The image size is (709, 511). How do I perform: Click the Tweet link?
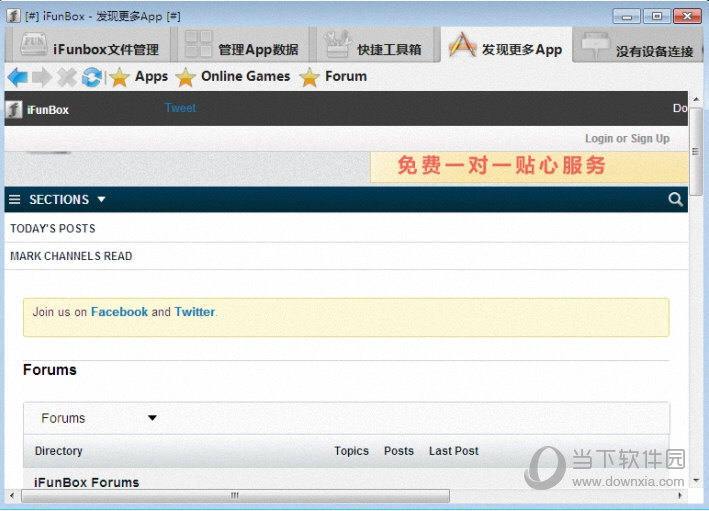pos(180,108)
